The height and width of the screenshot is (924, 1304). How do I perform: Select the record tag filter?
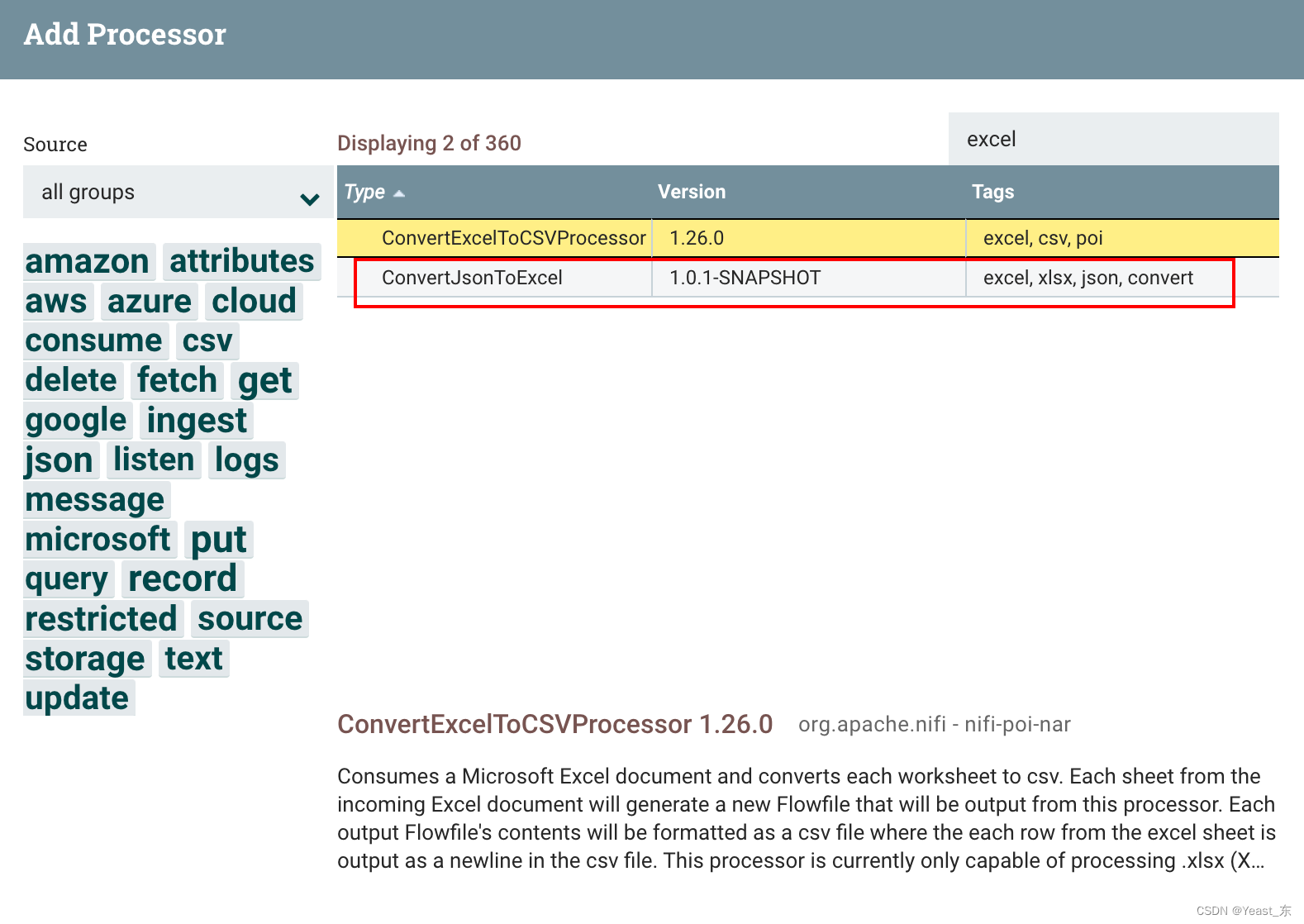click(183, 579)
